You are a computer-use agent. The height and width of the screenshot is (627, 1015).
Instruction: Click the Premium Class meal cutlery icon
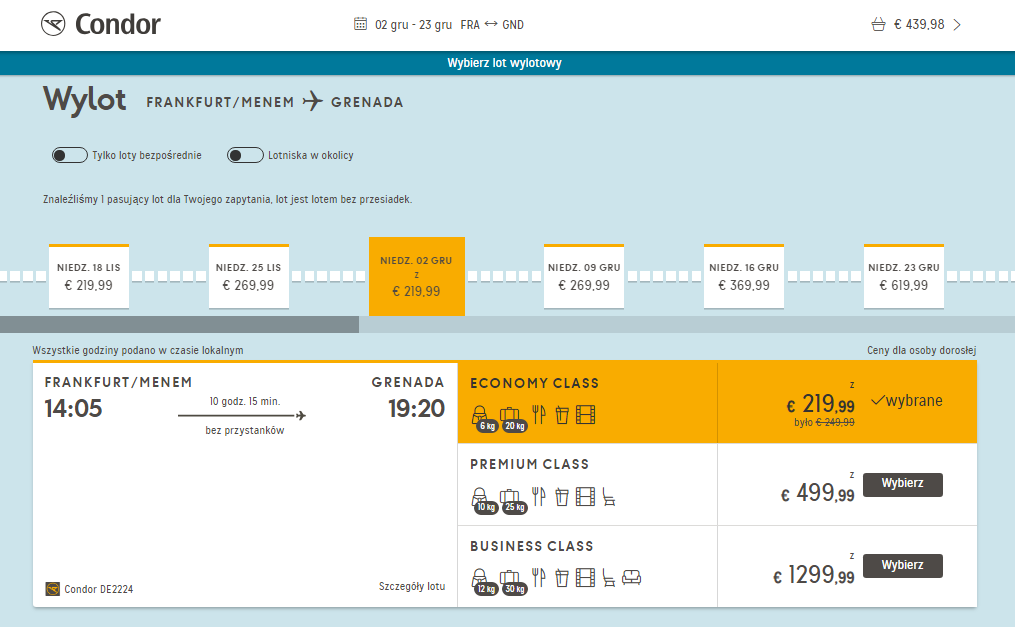tap(539, 497)
